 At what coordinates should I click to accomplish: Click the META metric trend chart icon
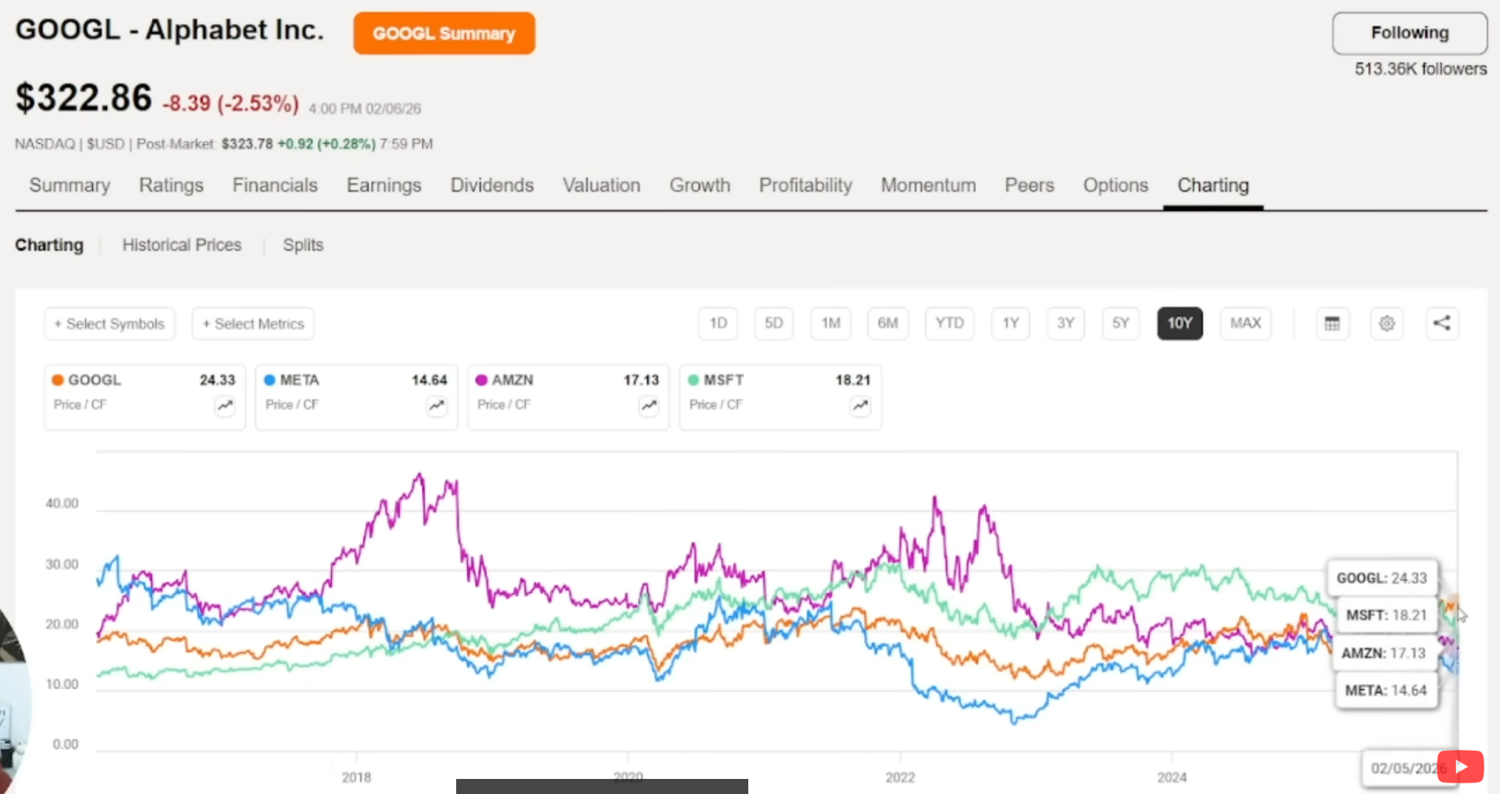click(437, 405)
